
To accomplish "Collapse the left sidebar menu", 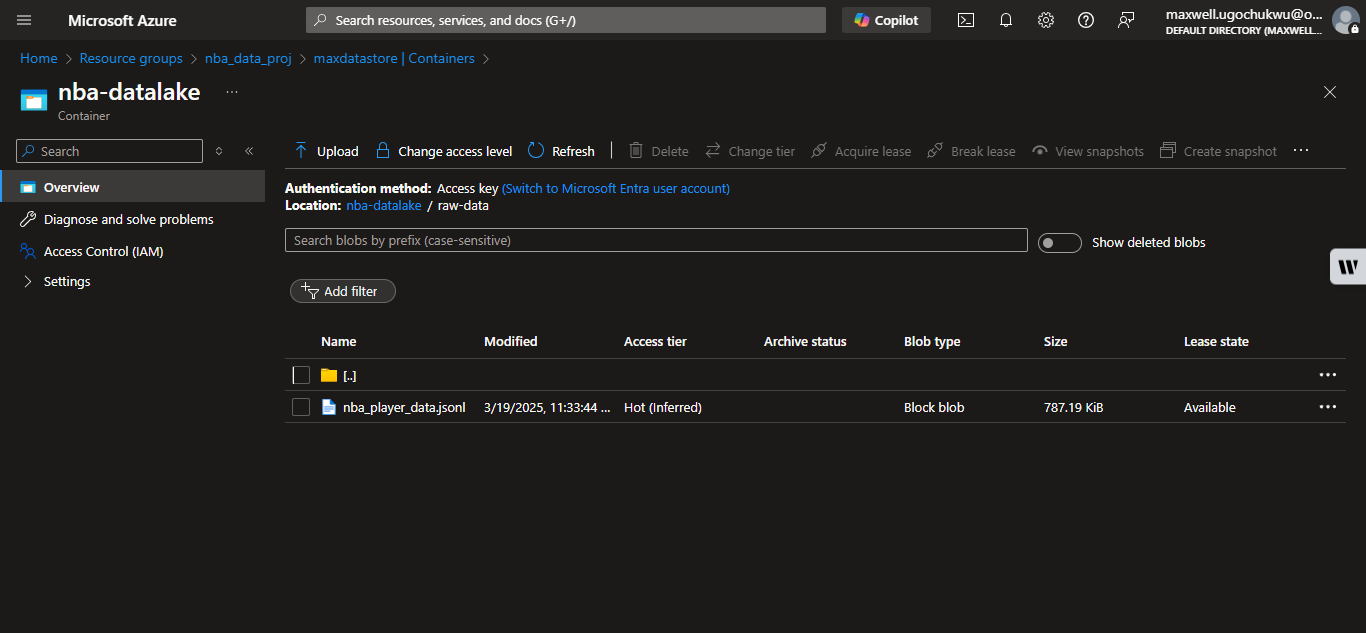I will pyautogui.click(x=249, y=151).
